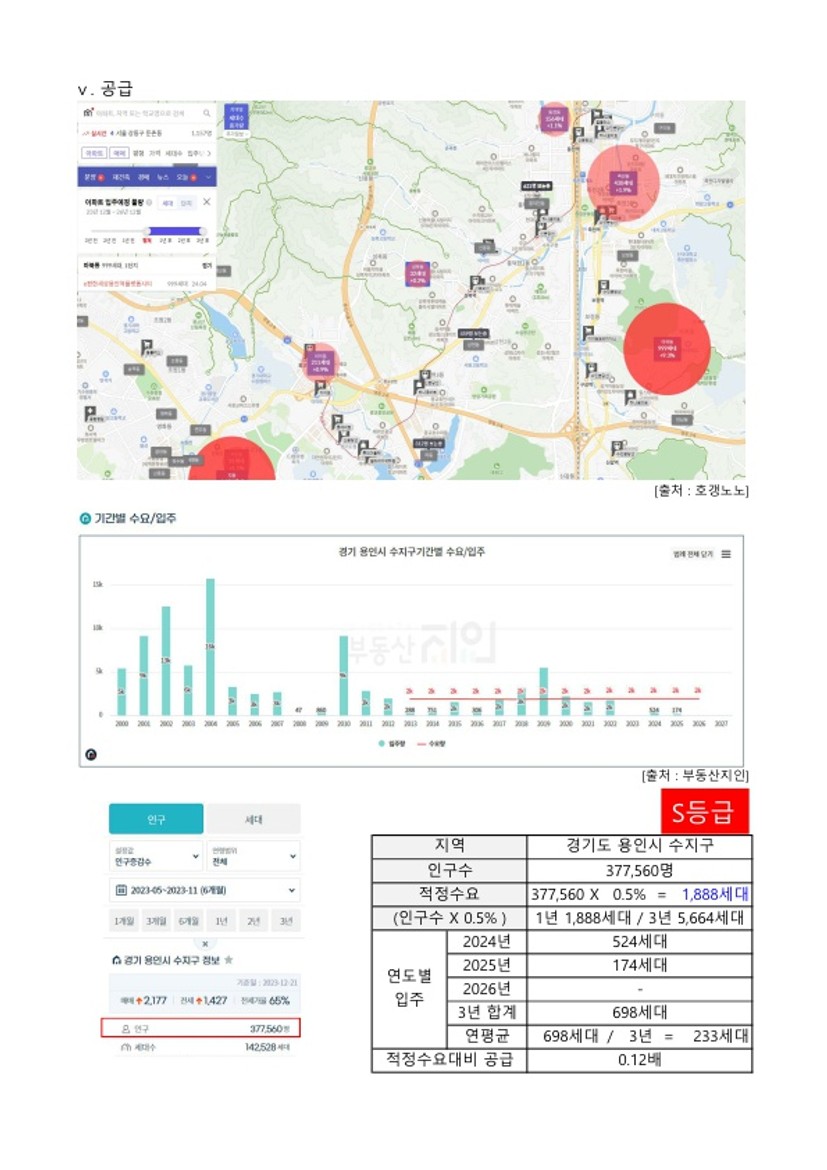The image size is (827, 1170).
Task: Close the apartment move-in schedule panel
Action: (x=207, y=202)
